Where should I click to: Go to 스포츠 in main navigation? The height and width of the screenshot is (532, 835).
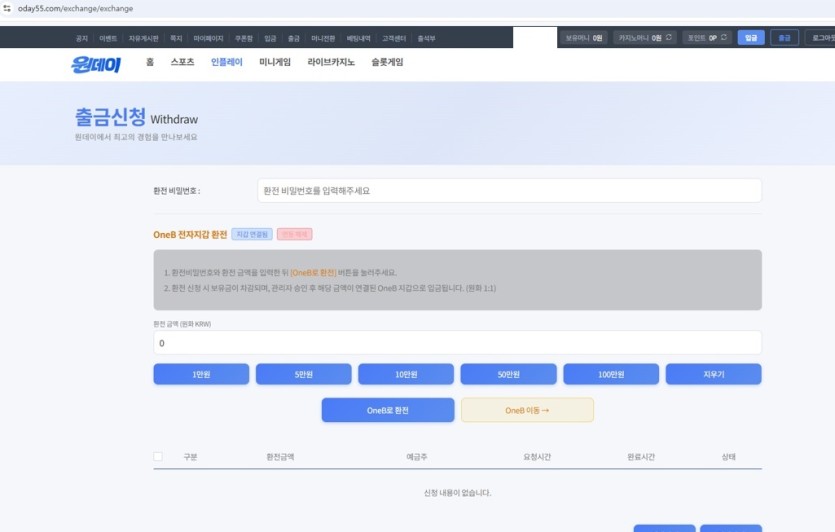coord(183,62)
